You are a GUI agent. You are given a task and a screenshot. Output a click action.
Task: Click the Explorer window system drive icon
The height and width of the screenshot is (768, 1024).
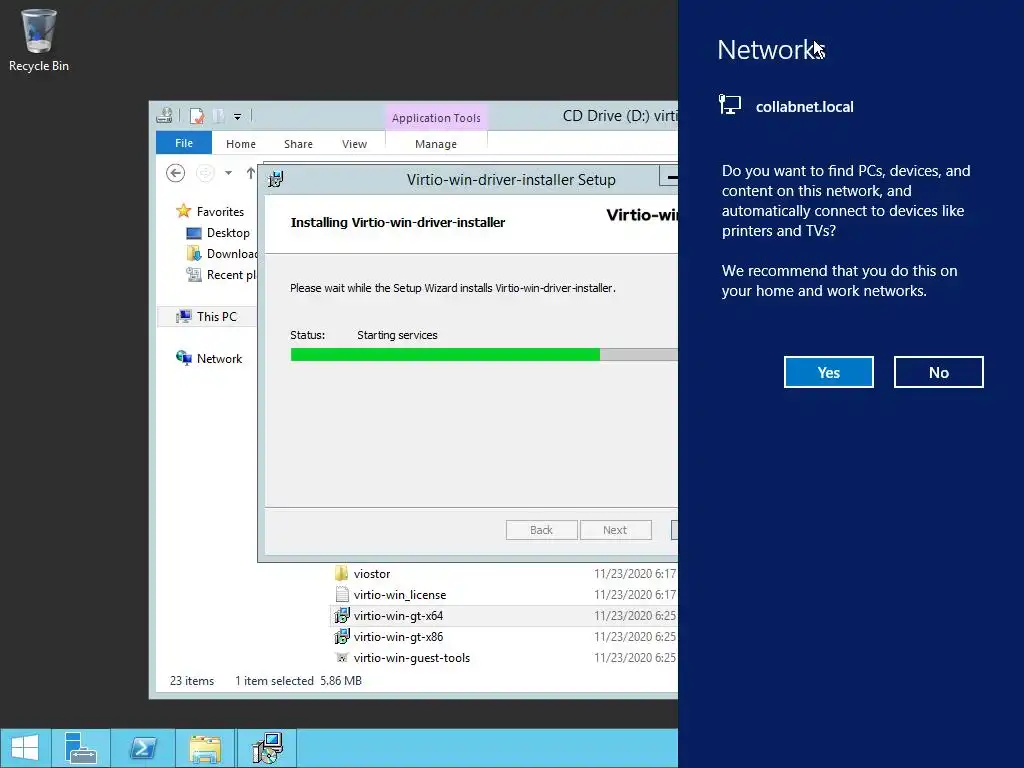click(165, 116)
